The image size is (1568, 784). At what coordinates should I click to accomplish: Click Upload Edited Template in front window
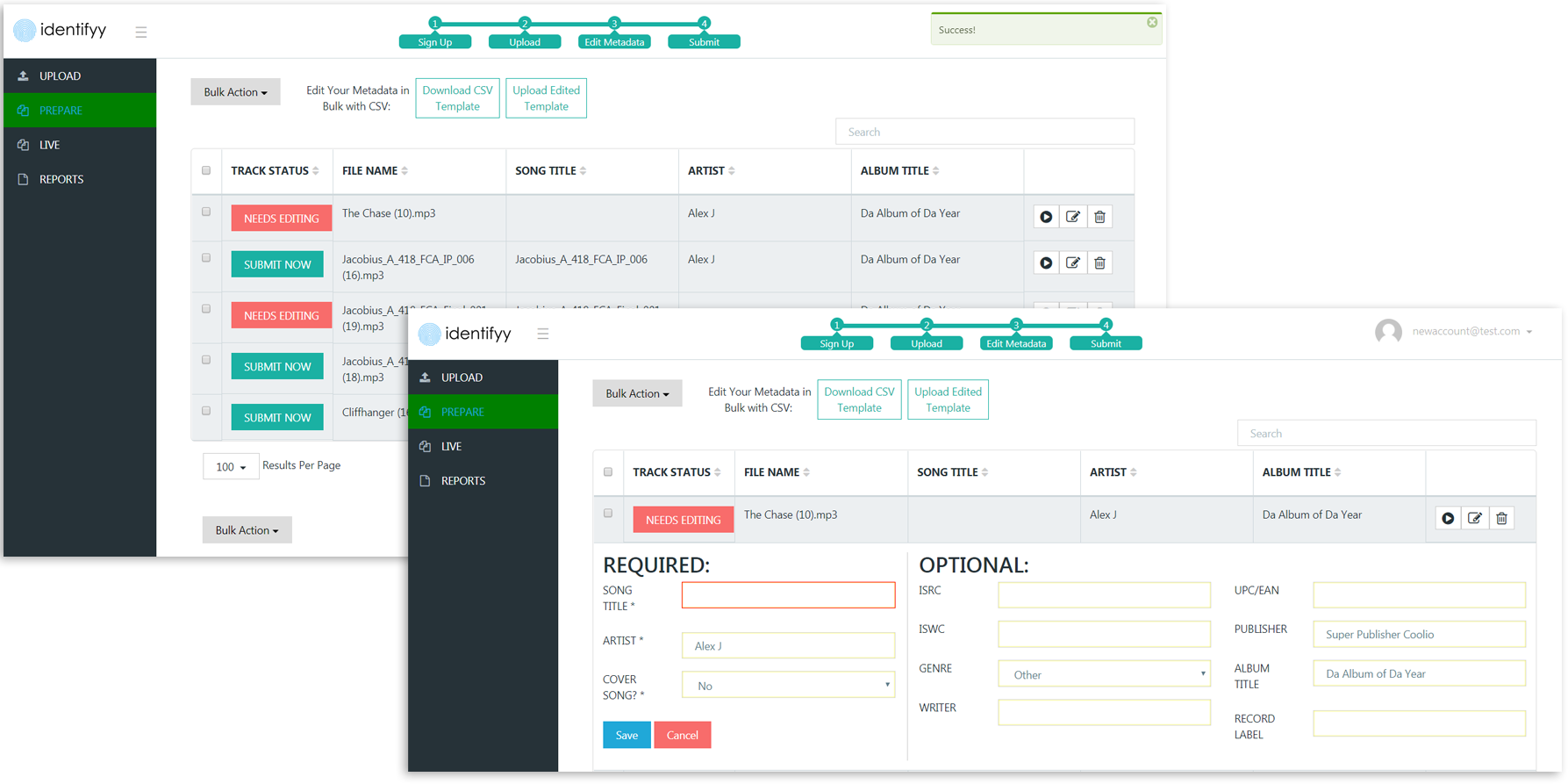click(948, 400)
